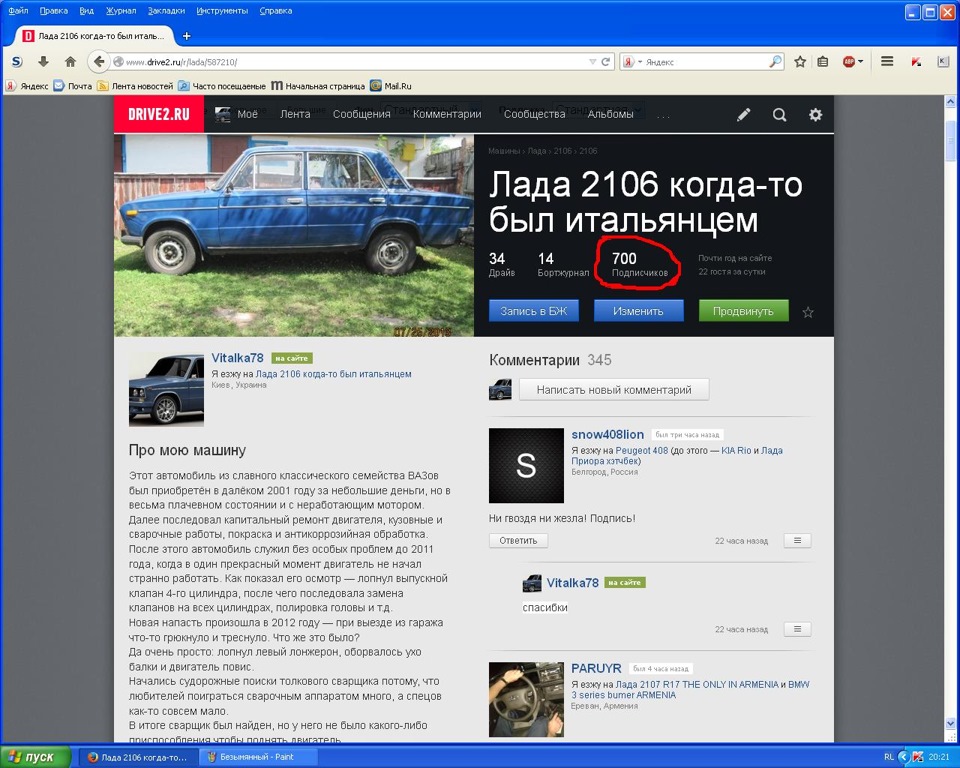Open the Peugeot 408 car link

pos(642,450)
